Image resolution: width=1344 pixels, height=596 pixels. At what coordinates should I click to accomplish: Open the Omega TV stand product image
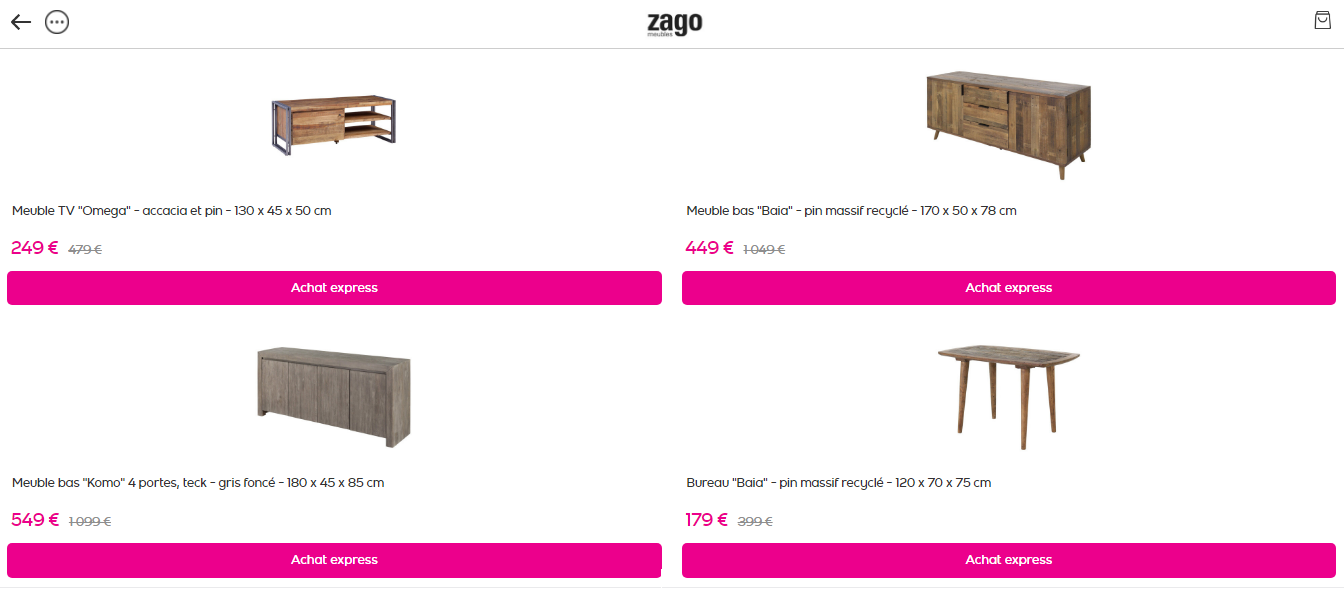[333, 125]
